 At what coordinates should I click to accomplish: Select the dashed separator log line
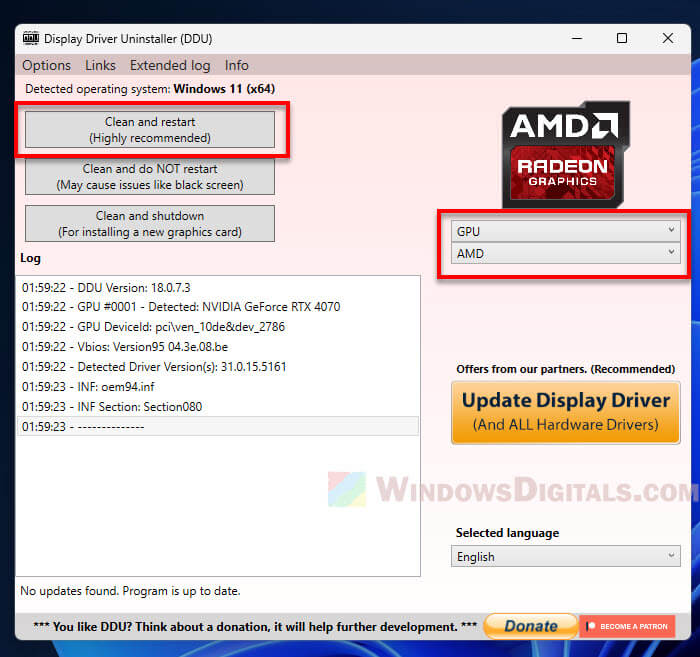[218, 427]
